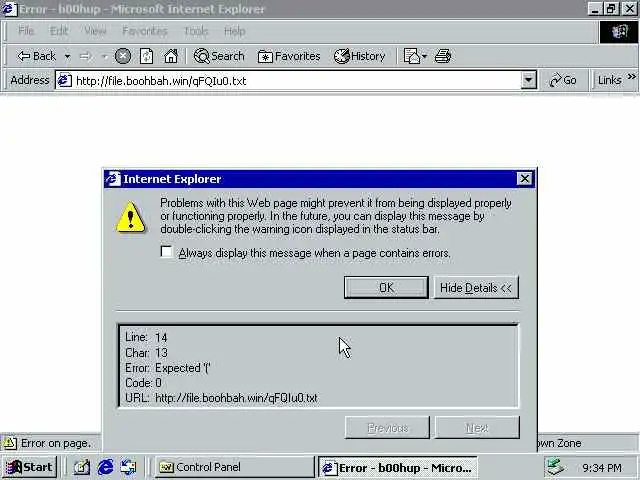Open the Forward history dropdown arrow
This screenshot has width=640, height=480.
[x=104, y=56]
